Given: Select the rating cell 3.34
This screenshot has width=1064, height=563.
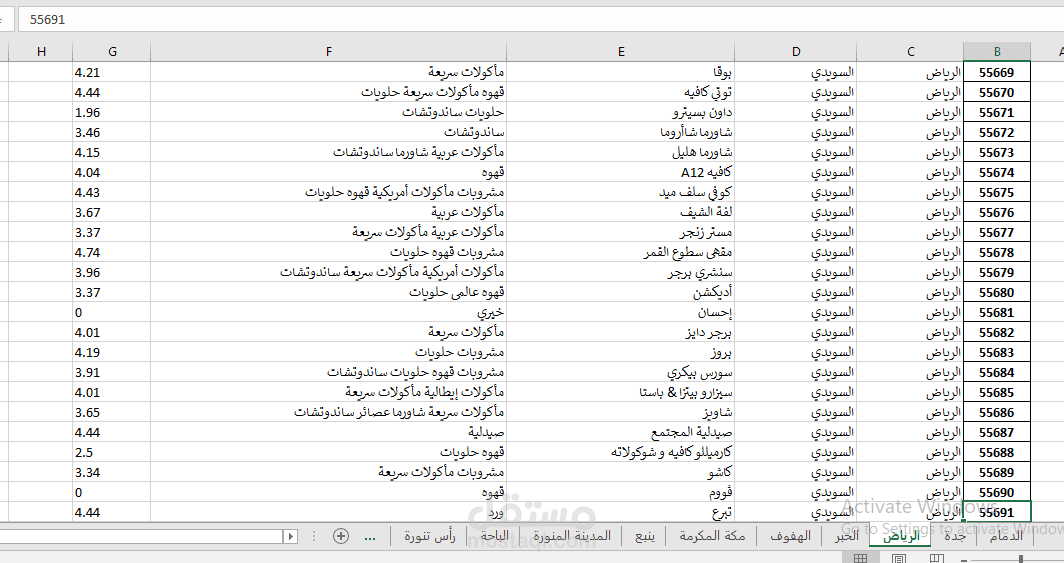Looking at the screenshot, I should click(x=112, y=472).
